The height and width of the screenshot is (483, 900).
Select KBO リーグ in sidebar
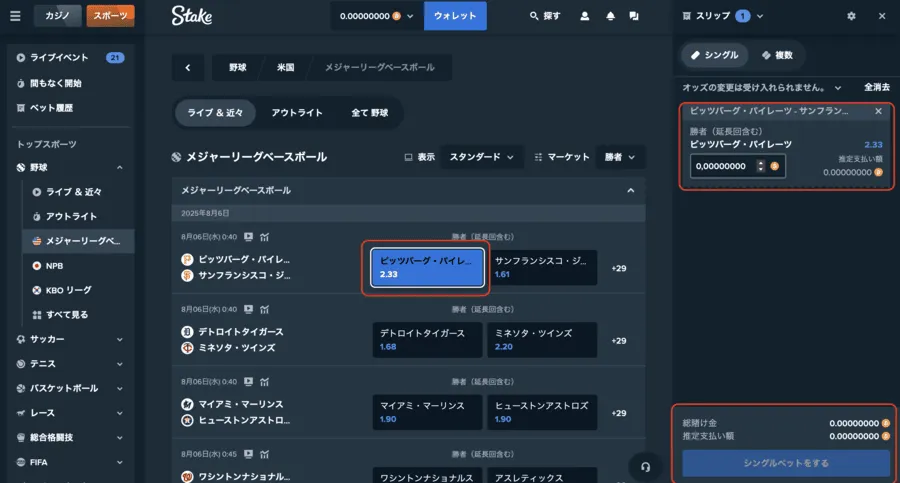coord(62,290)
